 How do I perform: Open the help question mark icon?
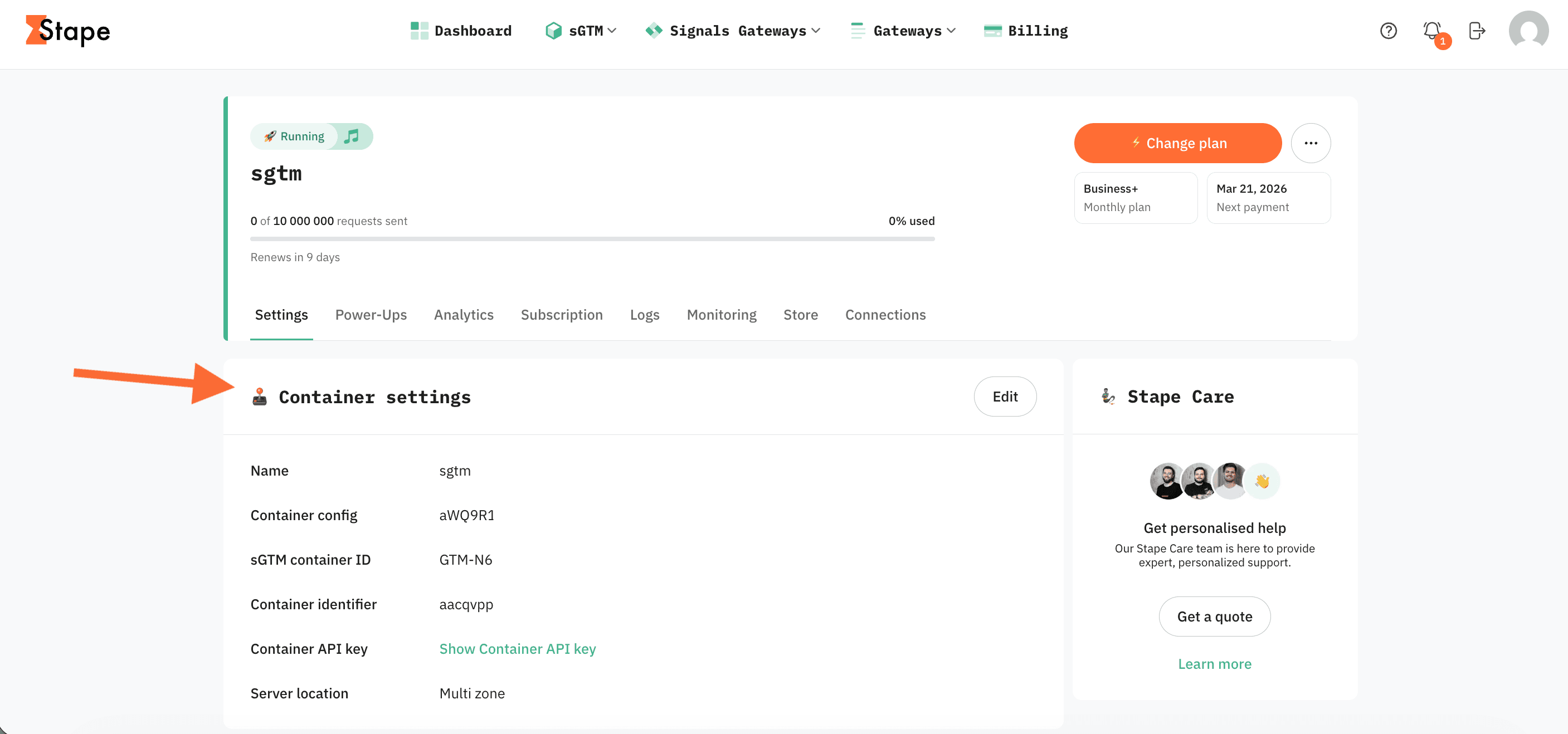[1388, 31]
